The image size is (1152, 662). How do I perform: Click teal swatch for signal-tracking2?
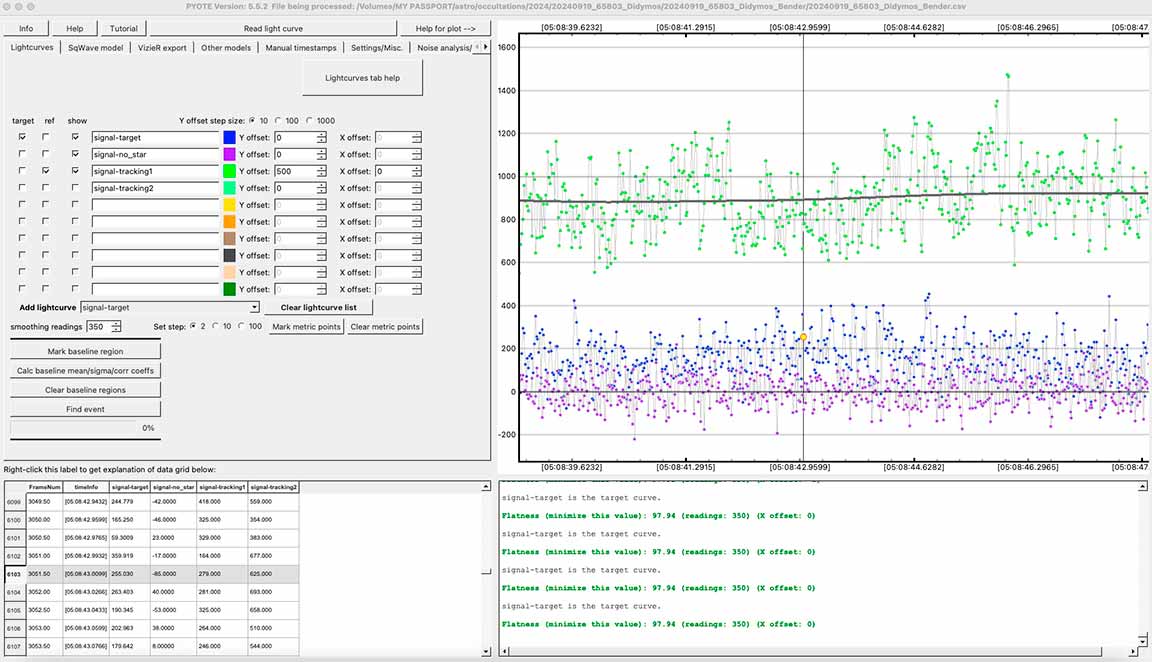coord(229,188)
